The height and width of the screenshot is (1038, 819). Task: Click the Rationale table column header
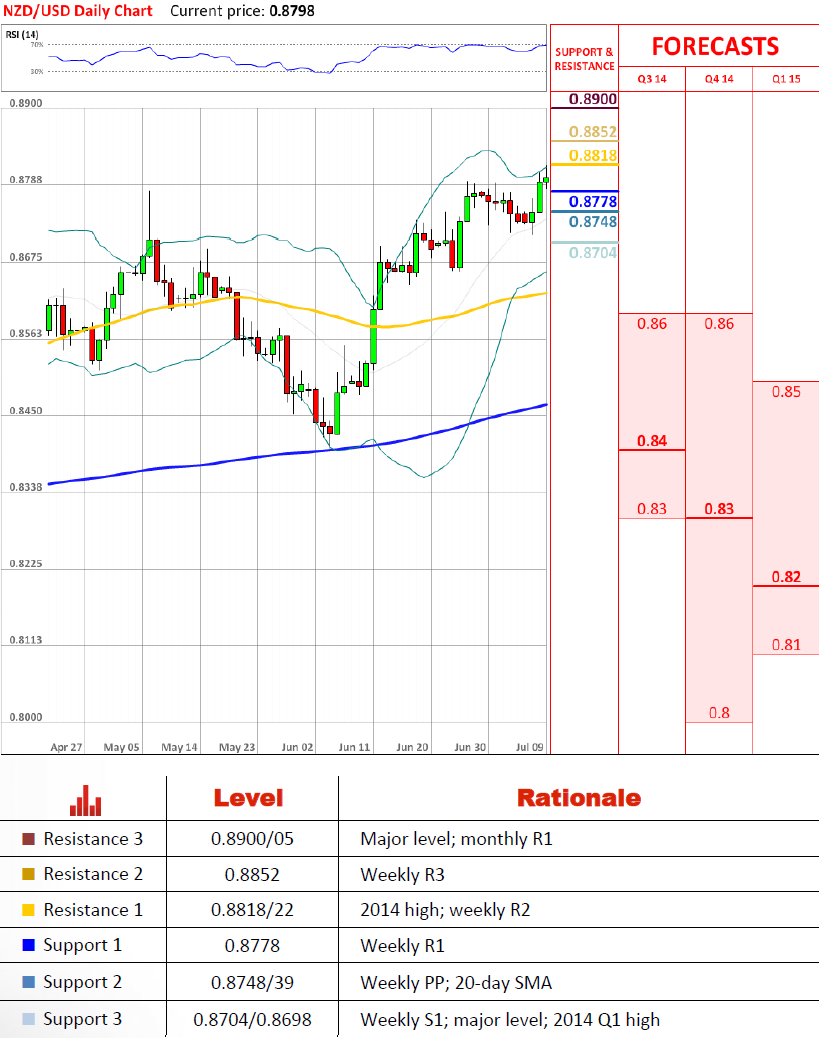tap(579, 798)
